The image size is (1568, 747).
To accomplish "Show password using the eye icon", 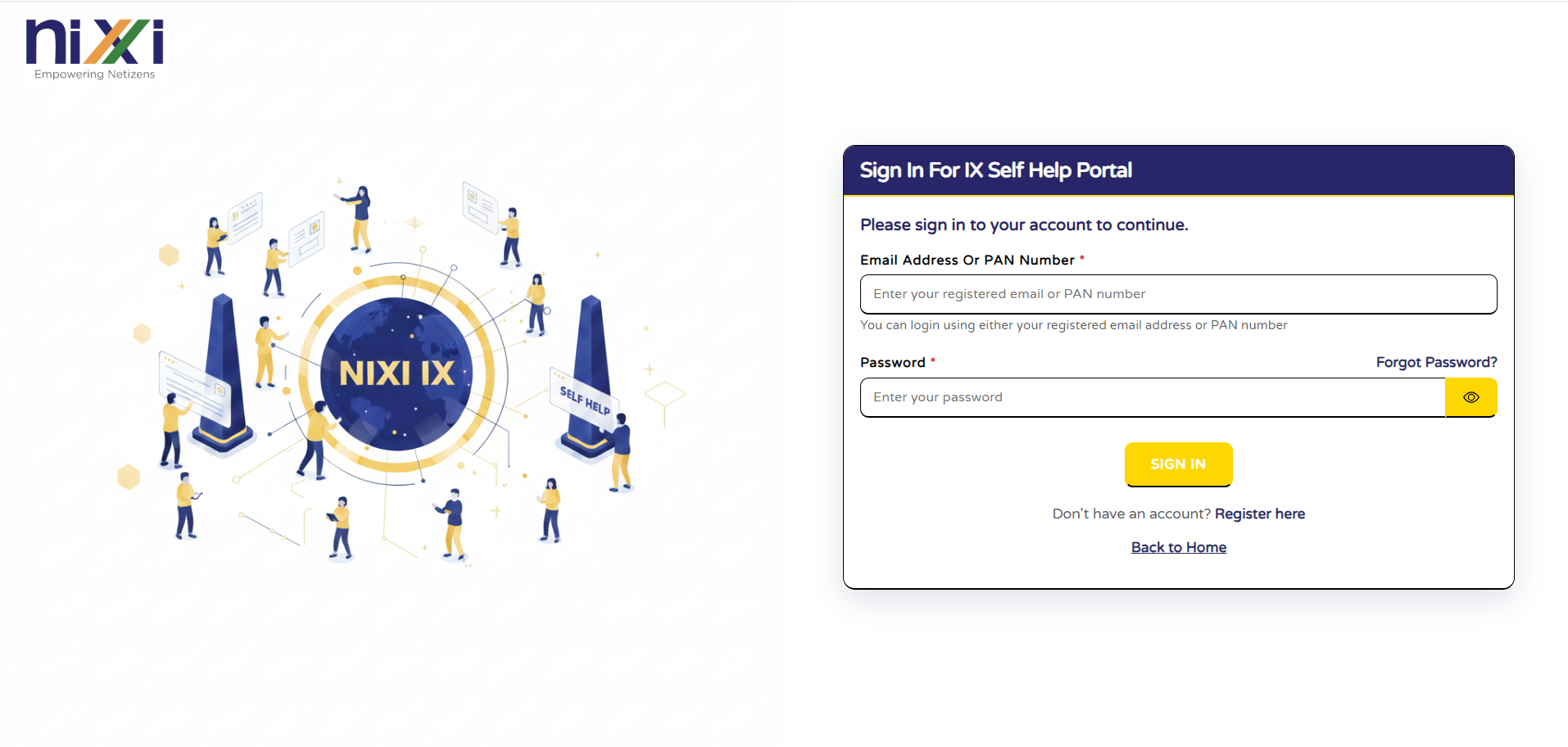I will 1471,397.
